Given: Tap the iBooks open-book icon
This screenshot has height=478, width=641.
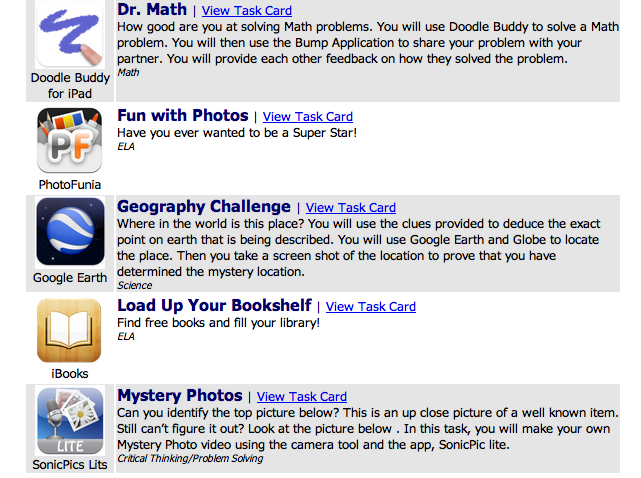Looking at the screenshot, I should 70,331.
